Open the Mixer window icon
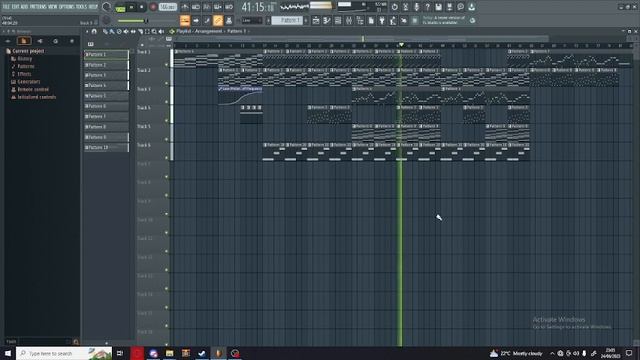This screenshot has width=640, height=360. [x=349, y=20]
